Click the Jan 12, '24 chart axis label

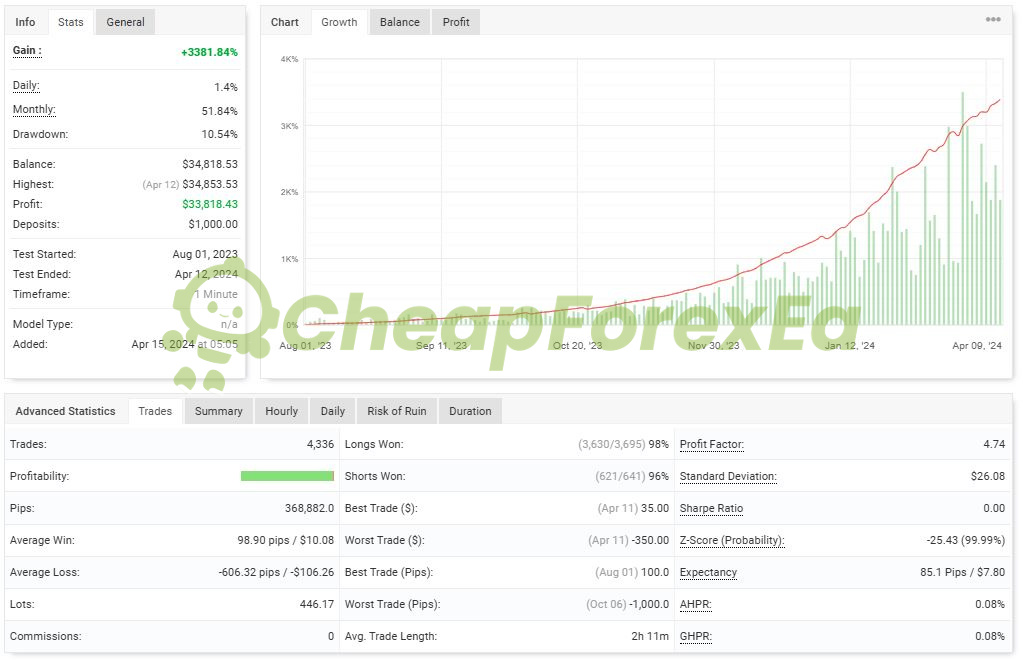[x=849, y=346]
